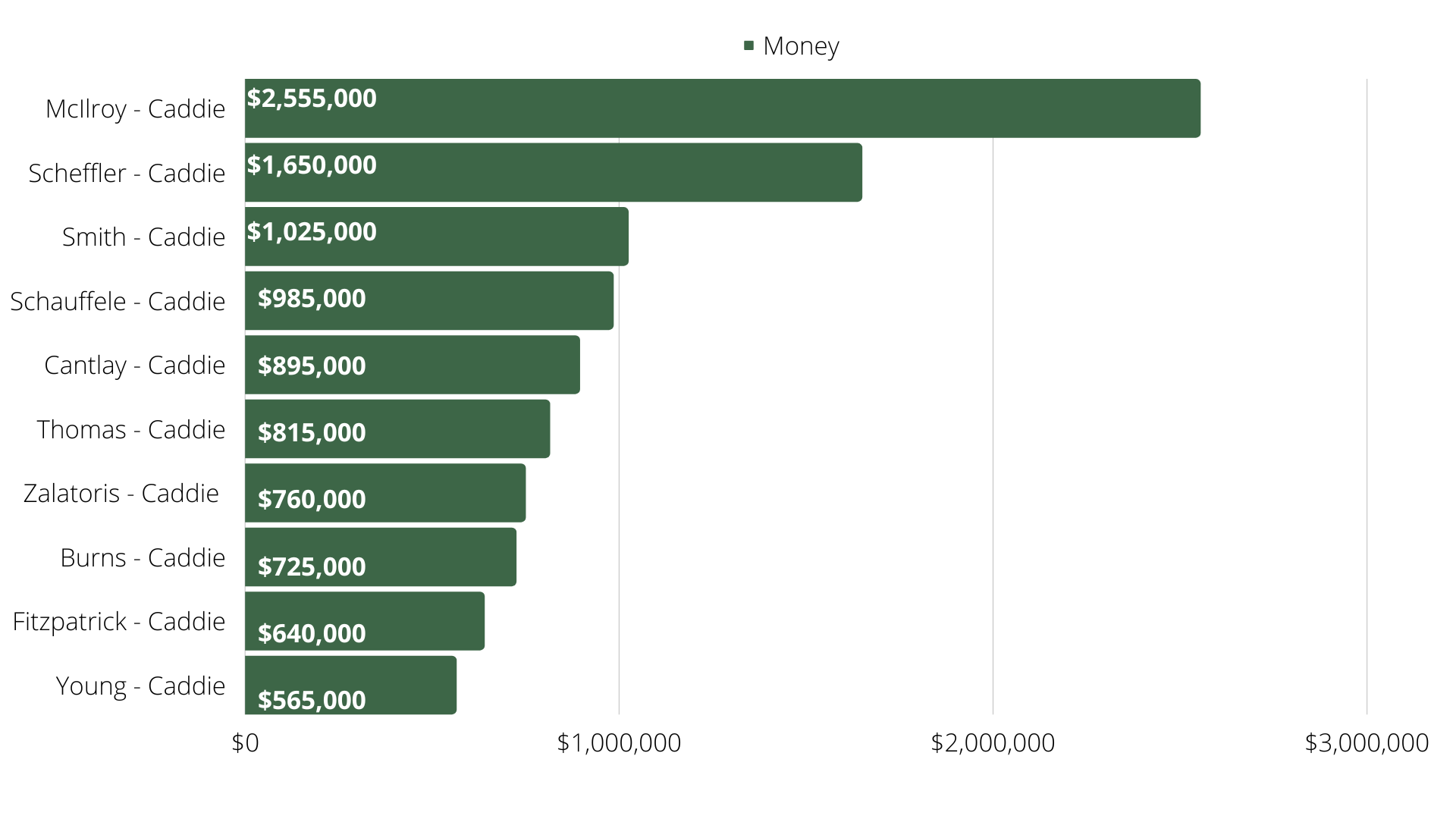
Task: Click the $815,000 data label
Action: (x=312, y=432)
